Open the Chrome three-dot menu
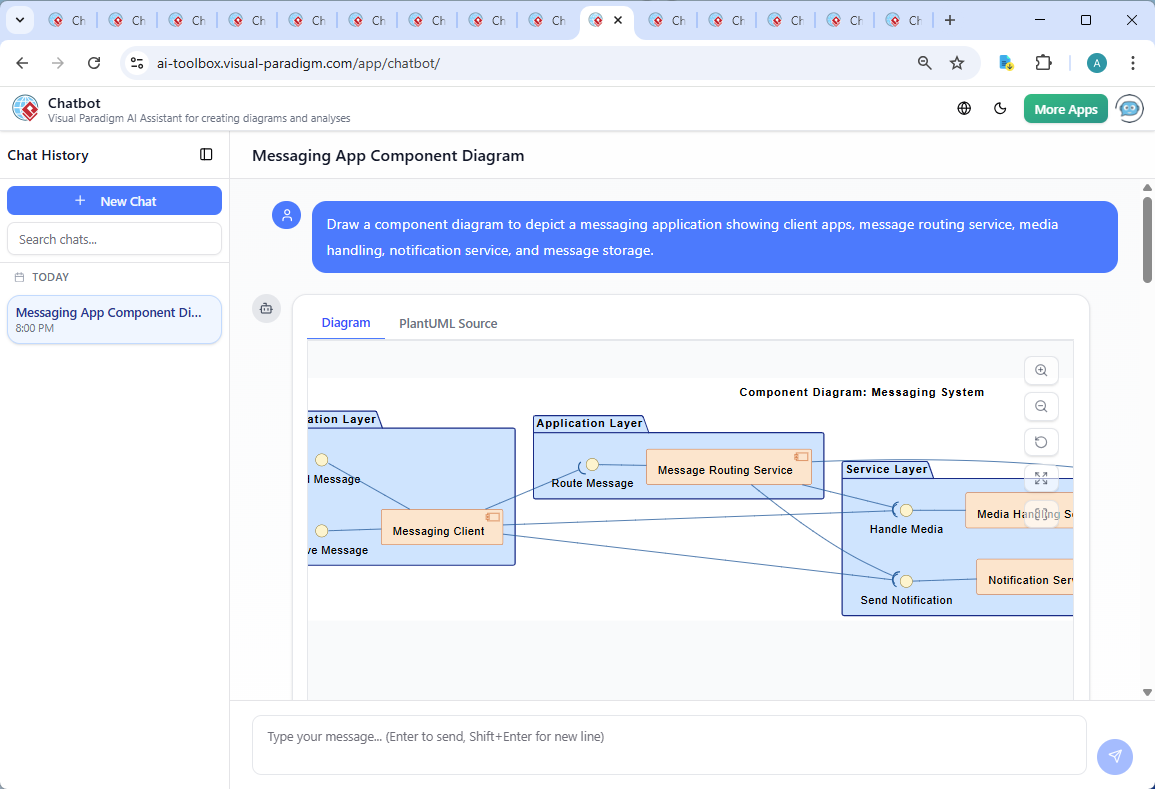The image size is (1155, 789). coord(1133,62)
